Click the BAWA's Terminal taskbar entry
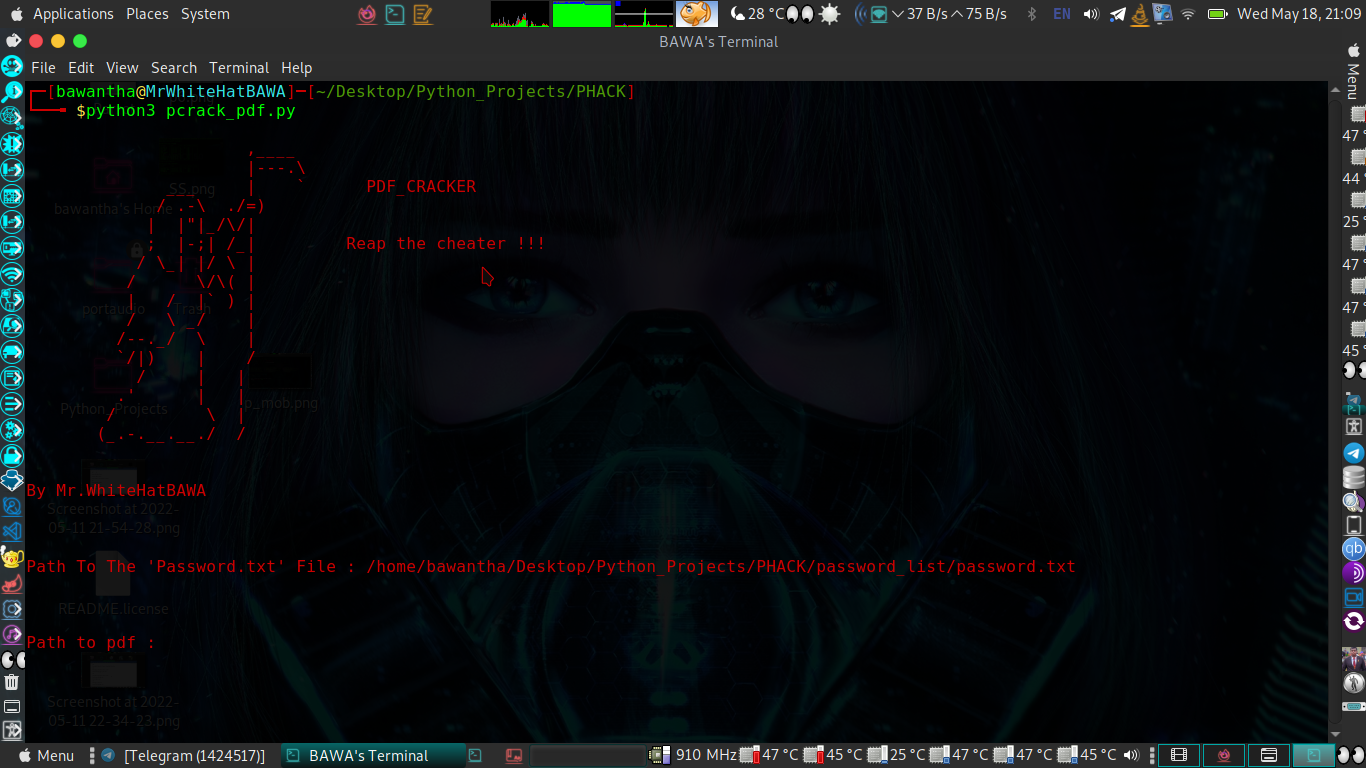 (370, 755)
